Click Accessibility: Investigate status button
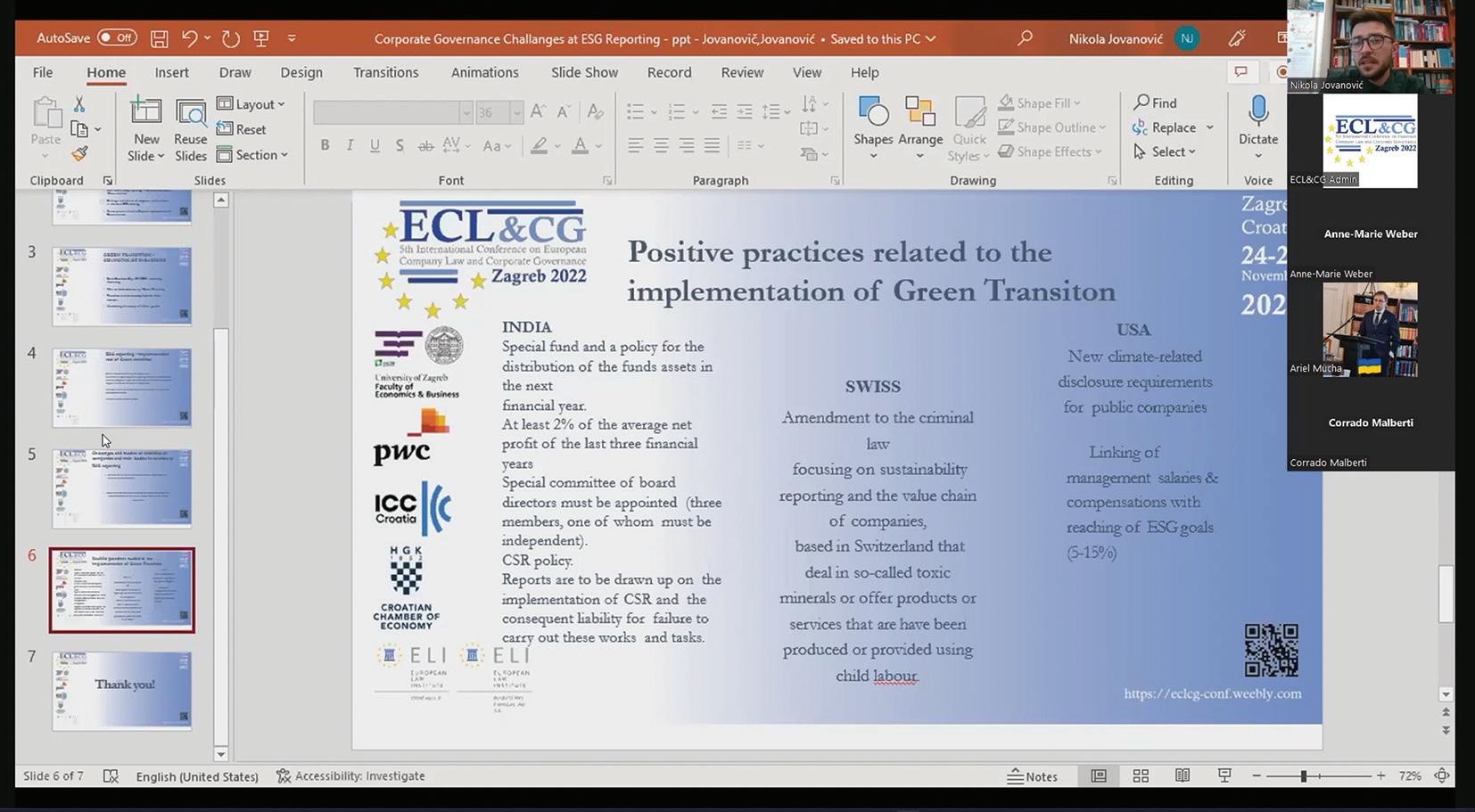This screenshot has width=1475, height=812. (350, 776)
